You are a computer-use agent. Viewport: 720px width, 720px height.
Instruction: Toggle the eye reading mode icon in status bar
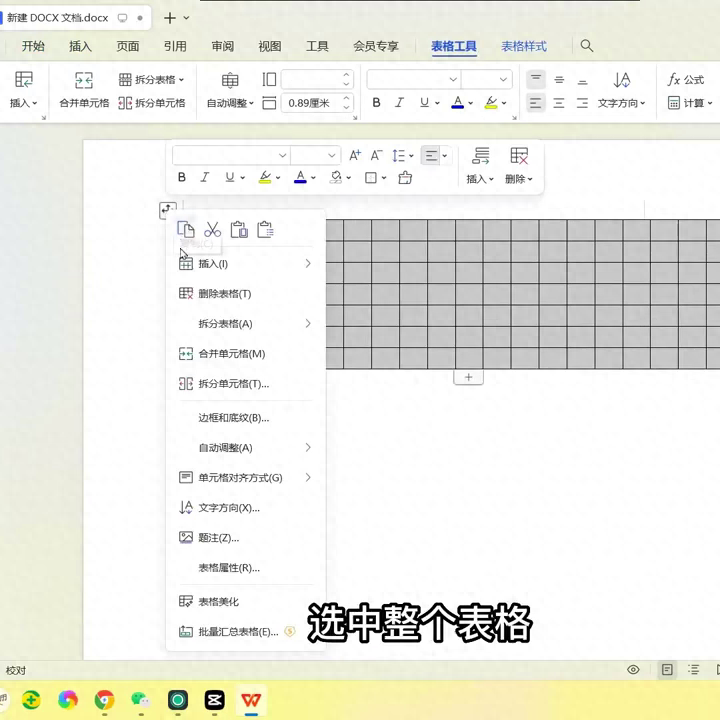click(x=633, y=670)
